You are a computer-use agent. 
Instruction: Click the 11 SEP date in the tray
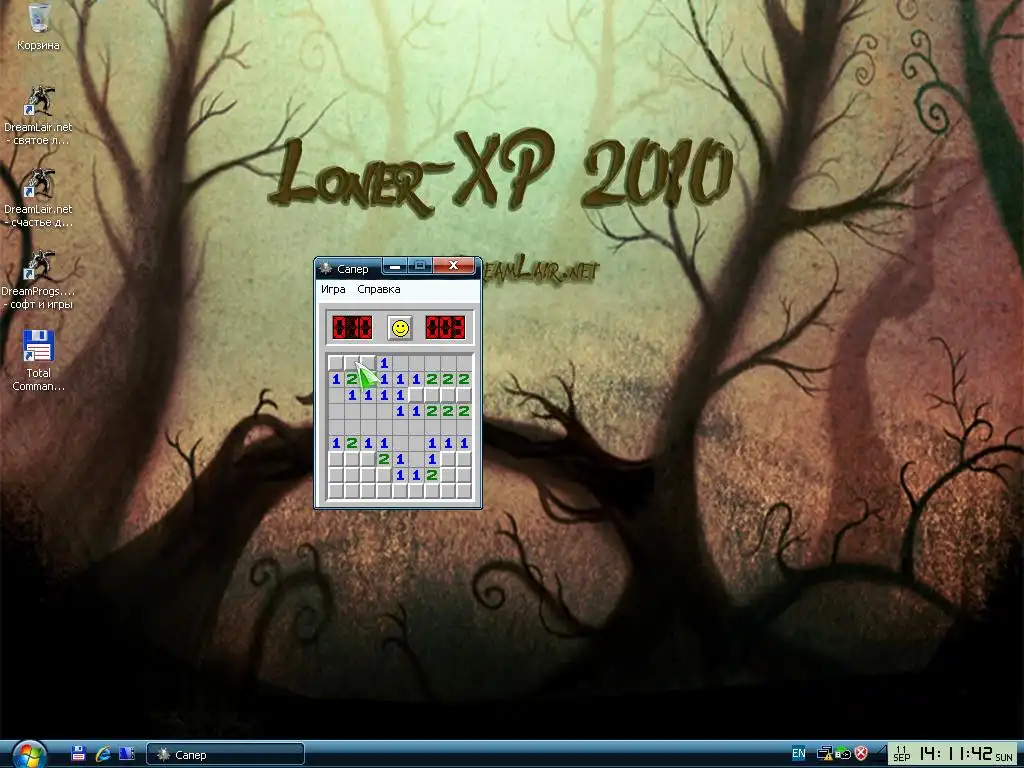(x=902, y=754)
